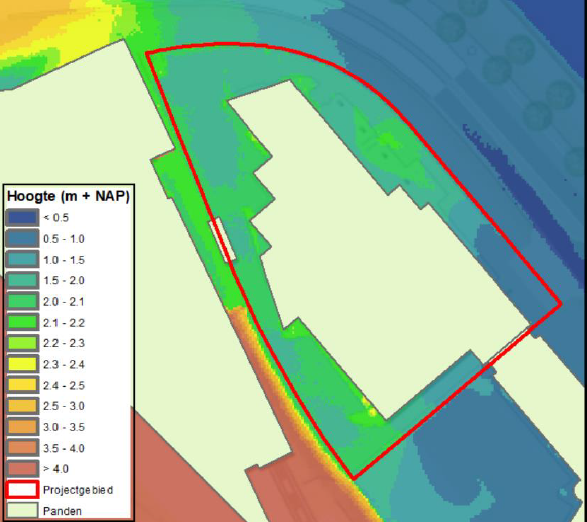This screenshot has width=587, height=522.
Task: Click the '2.2 - 2.3' lime legend swatch
Action: (x=22, y=343)
